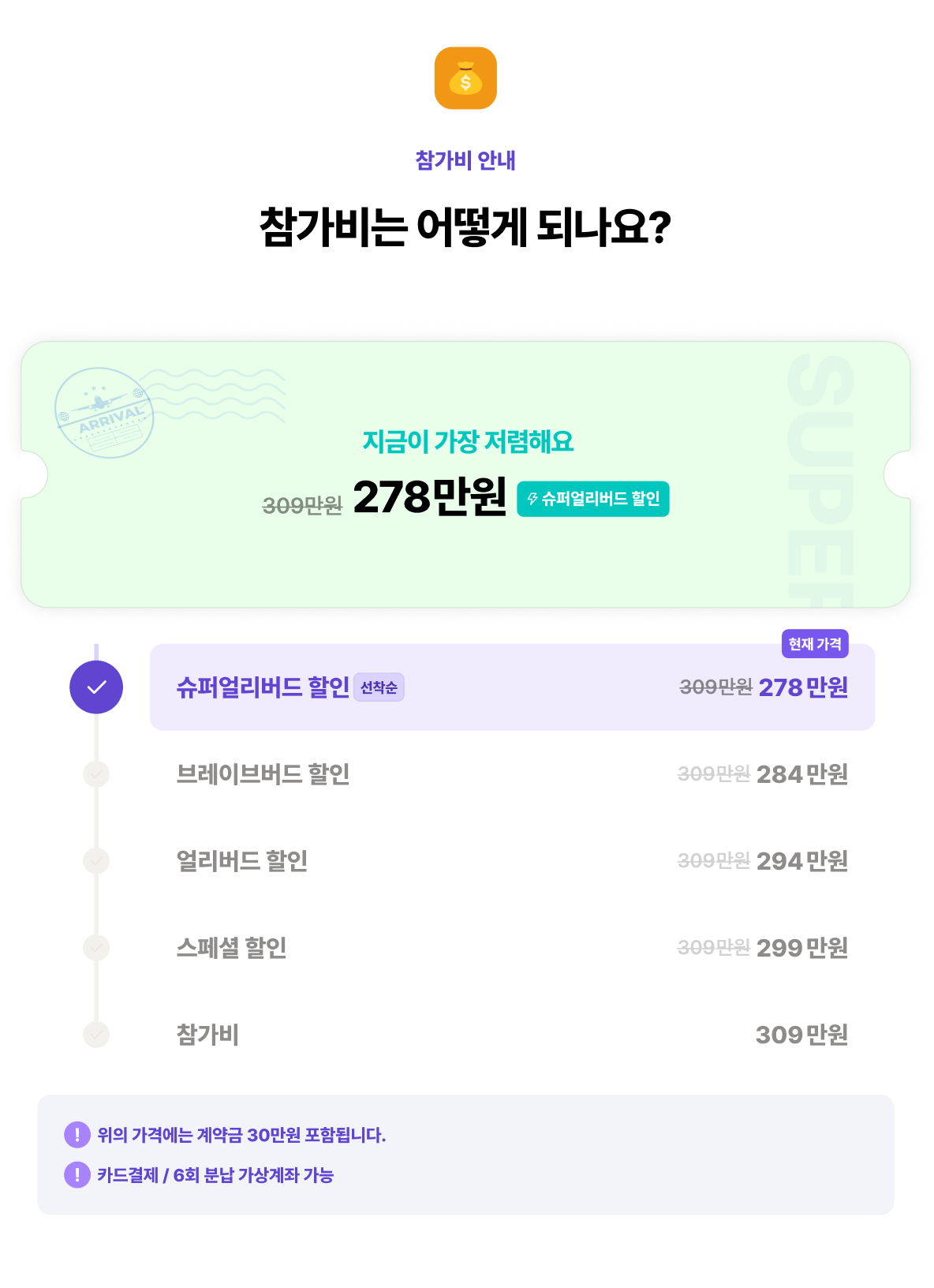Viewport: 934px width, 1288px height.
Task: Click the 선착순 badge
Action: click(379, 687)
